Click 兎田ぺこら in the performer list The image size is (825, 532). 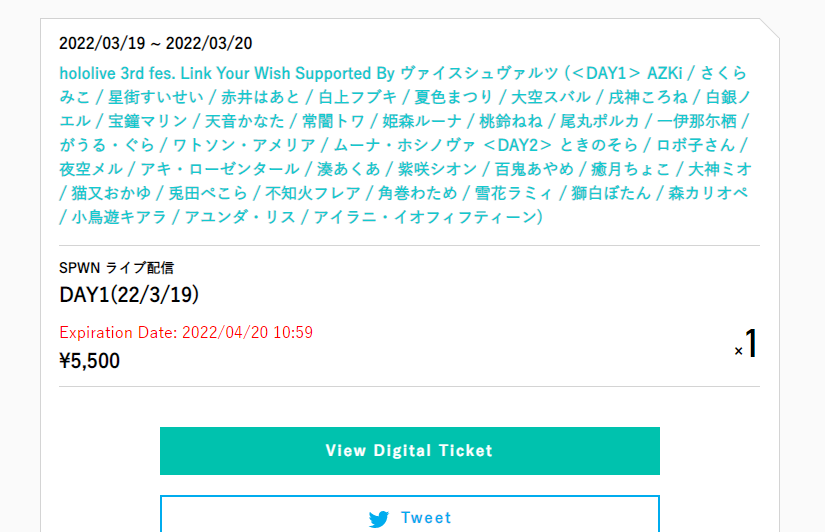click(x=208, y=193)
